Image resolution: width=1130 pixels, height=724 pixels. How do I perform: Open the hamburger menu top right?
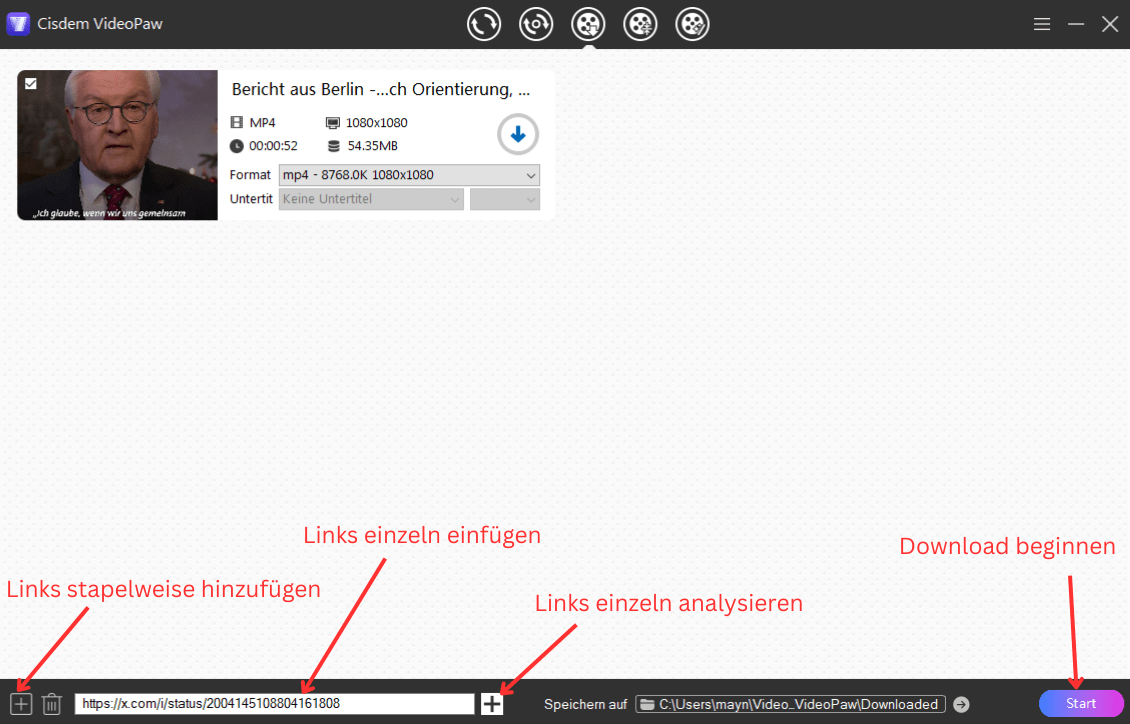point(1042,23)
